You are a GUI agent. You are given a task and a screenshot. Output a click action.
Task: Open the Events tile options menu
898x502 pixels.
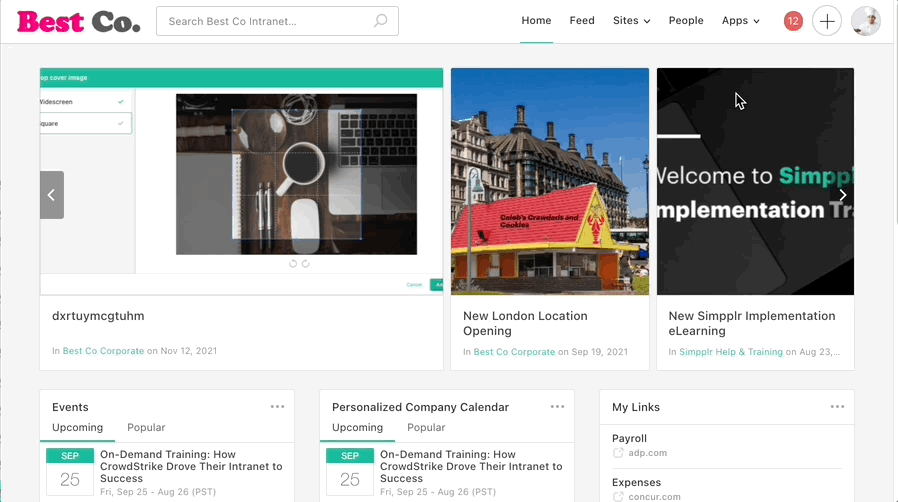tap(277, 407)
